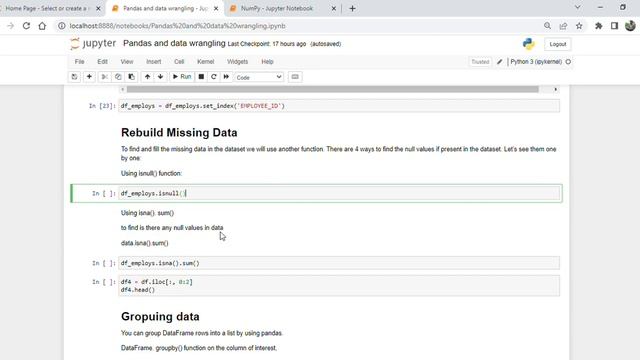Click the Last Checkpoint status text

[x=267, y=44]
